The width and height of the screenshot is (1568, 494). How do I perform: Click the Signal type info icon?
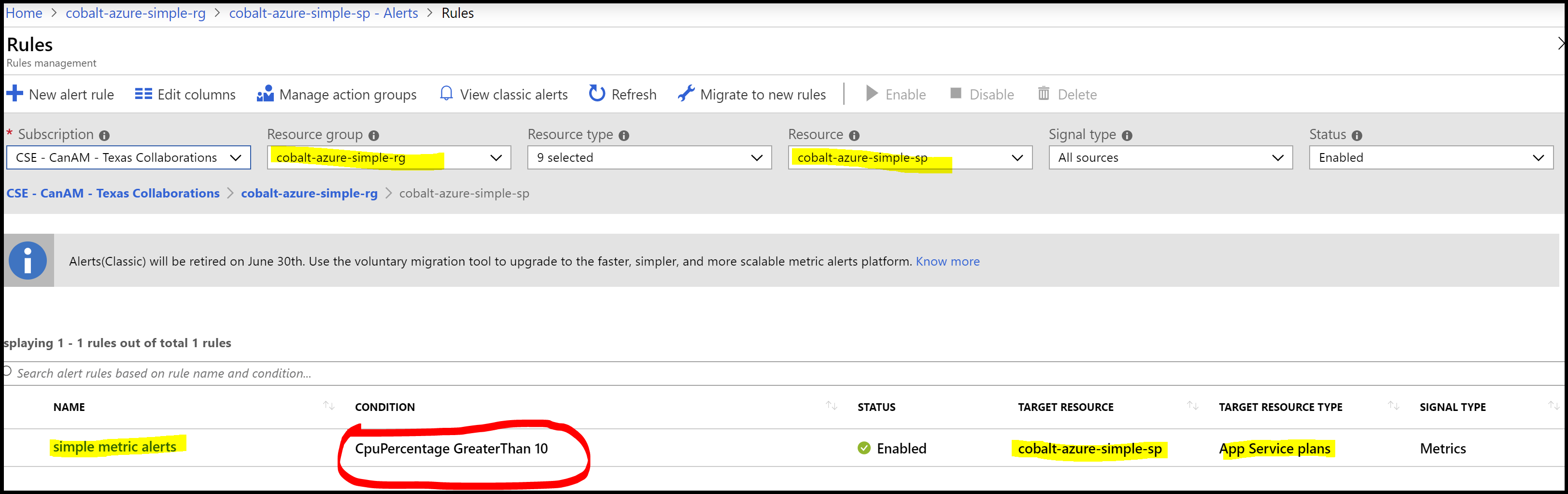(1127, 136)
